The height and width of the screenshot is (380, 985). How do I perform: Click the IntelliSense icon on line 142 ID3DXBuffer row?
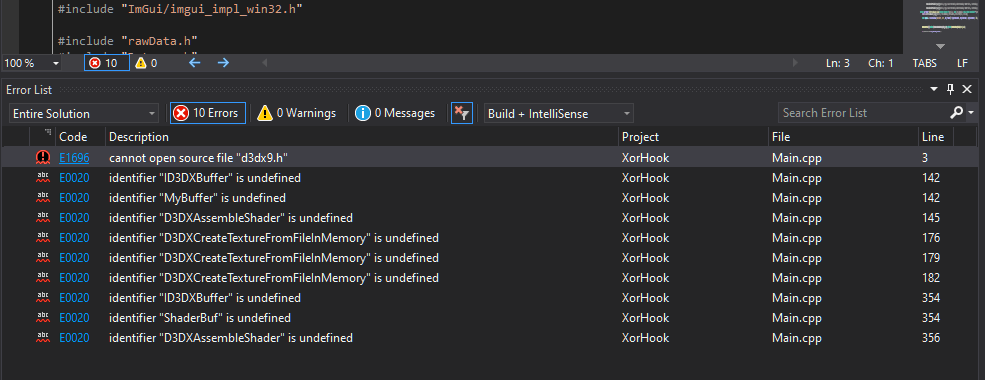43,178
